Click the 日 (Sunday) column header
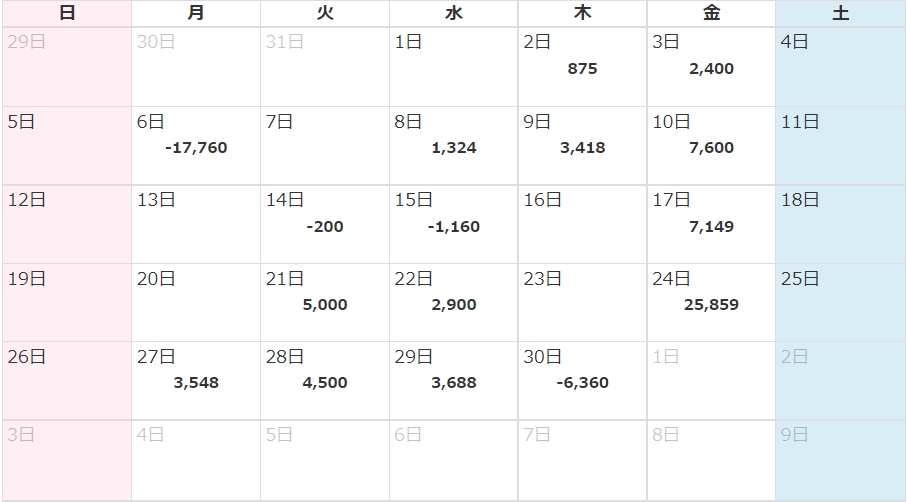The image size is (907, 502). pos(67,13)
